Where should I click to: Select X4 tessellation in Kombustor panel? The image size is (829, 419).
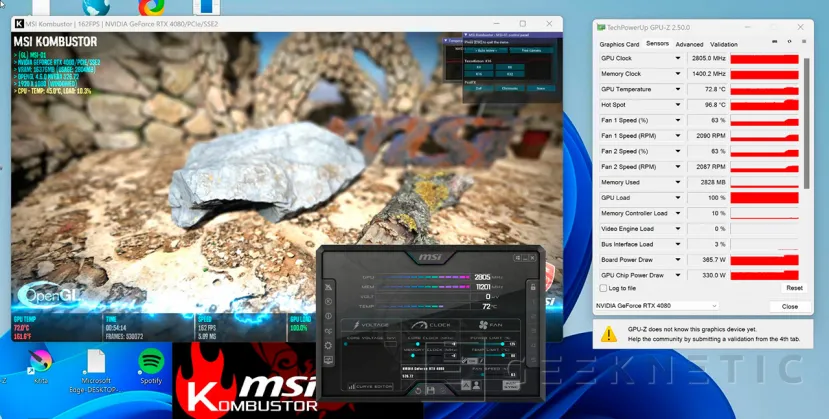[x=478, y=67]
